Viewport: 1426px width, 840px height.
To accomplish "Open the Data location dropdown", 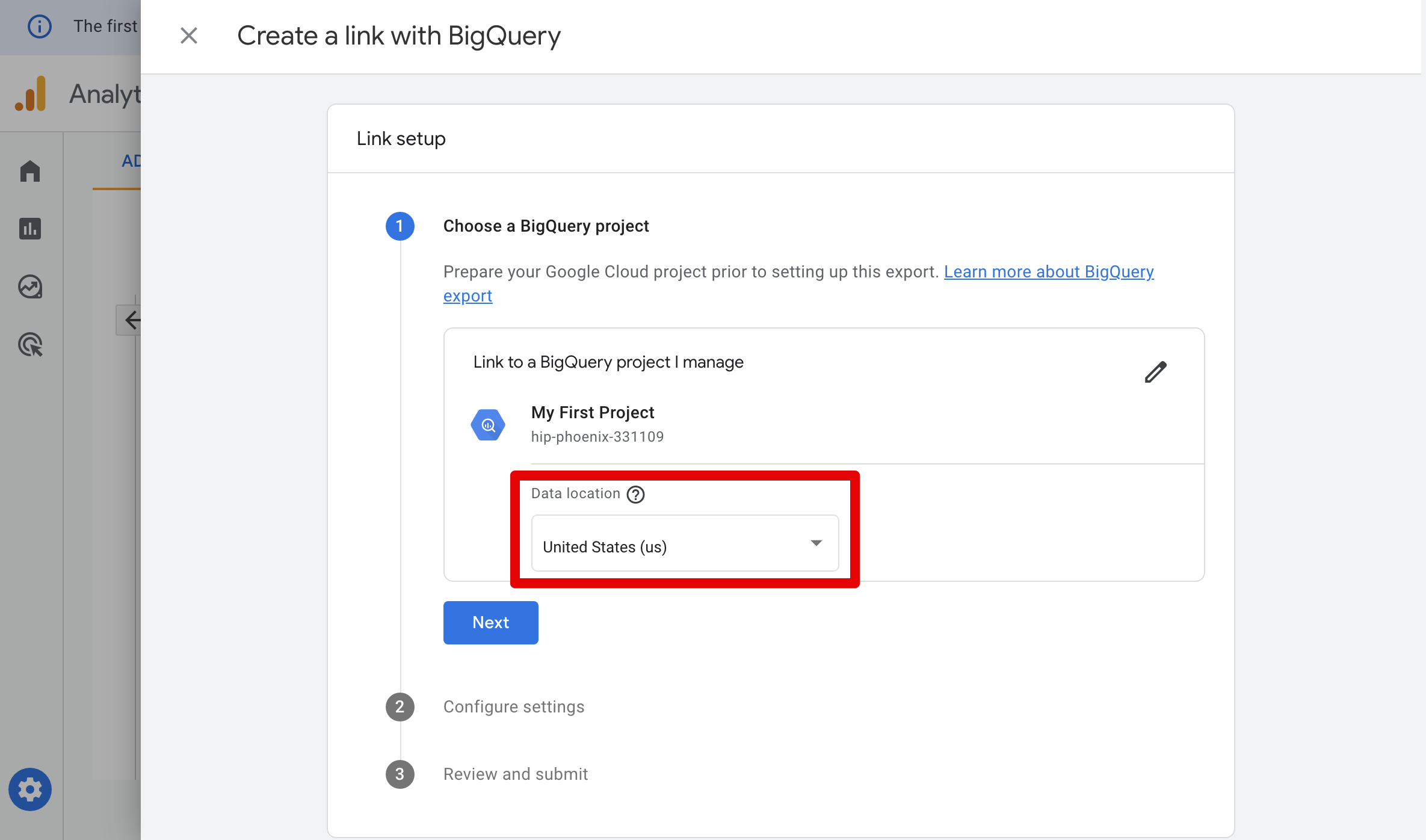I will tap(685, 543).
